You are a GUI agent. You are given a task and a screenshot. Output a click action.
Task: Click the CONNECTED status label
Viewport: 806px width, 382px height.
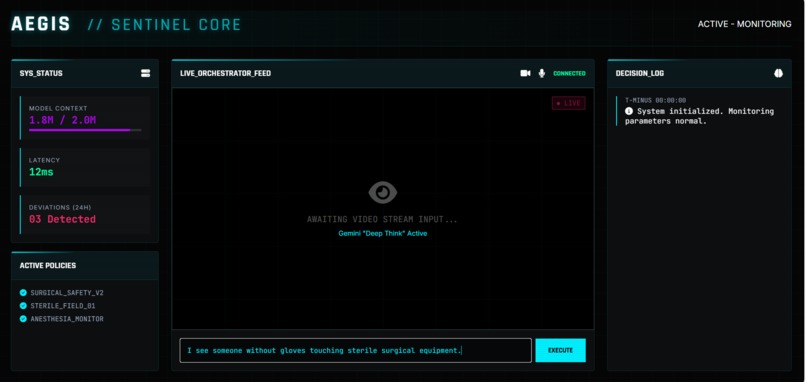pos(569,74)
